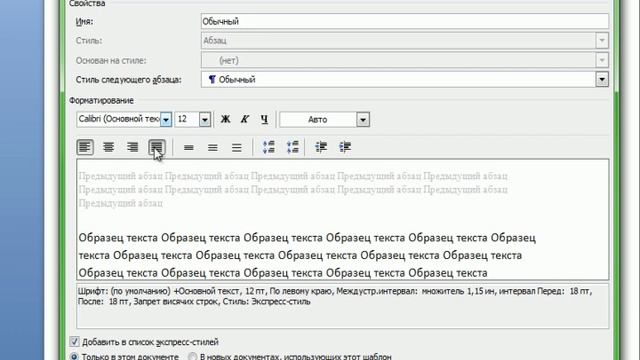Align paragraph text to the left
Image resolution: width=640 pixels, height=360 pixels.
pyautogui.click(x=85, y=147)
